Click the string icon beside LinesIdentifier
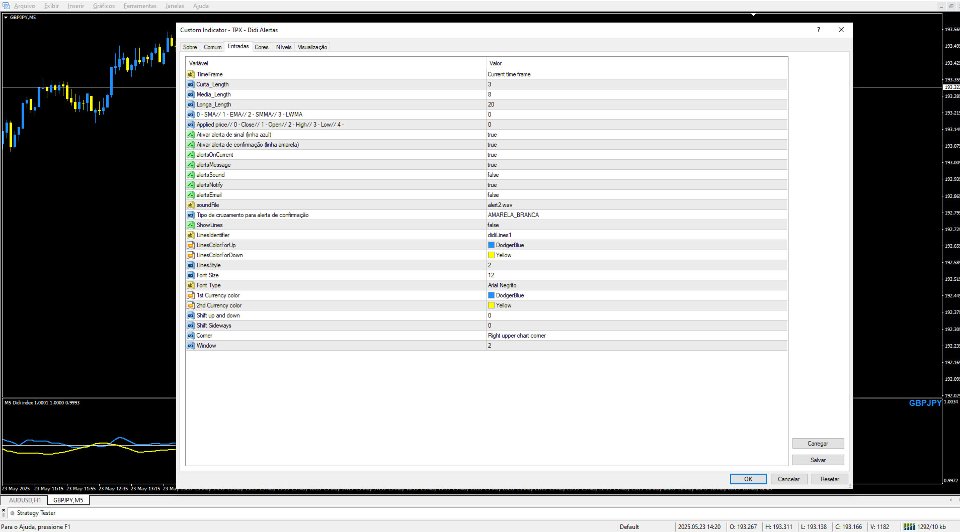960x532 pixels. pos(191,235)
